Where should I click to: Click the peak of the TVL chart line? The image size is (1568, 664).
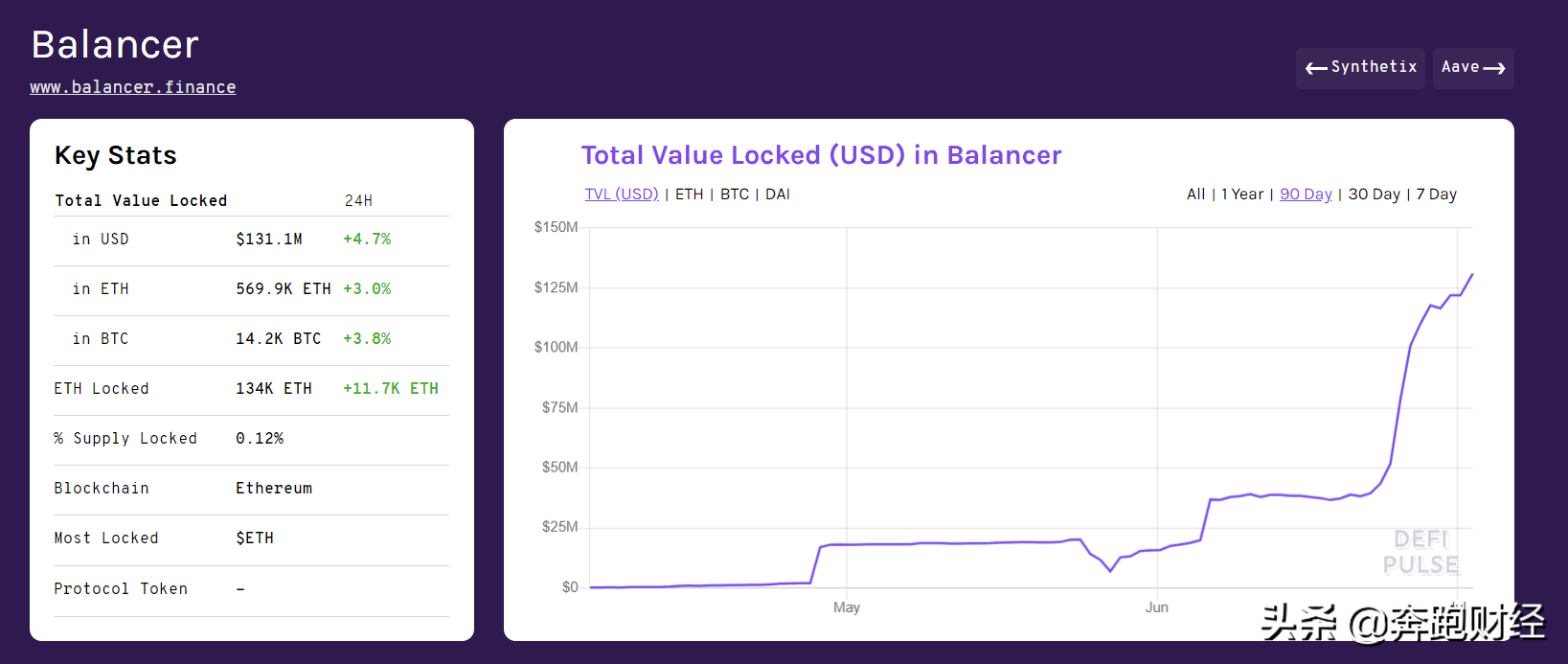coord(1471,275)
